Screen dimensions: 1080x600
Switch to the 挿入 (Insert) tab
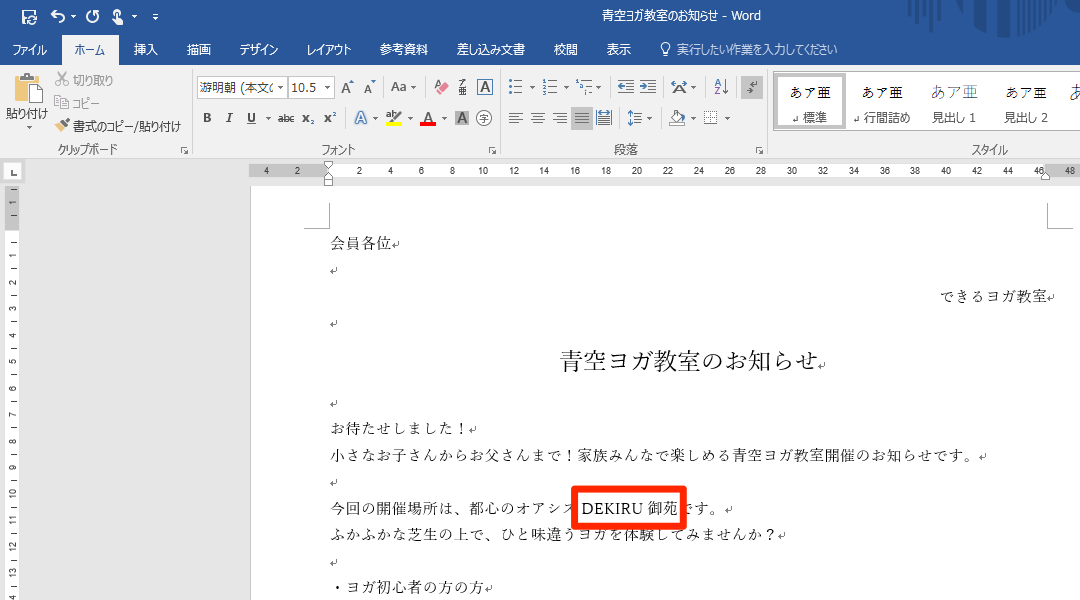(146, 49)
